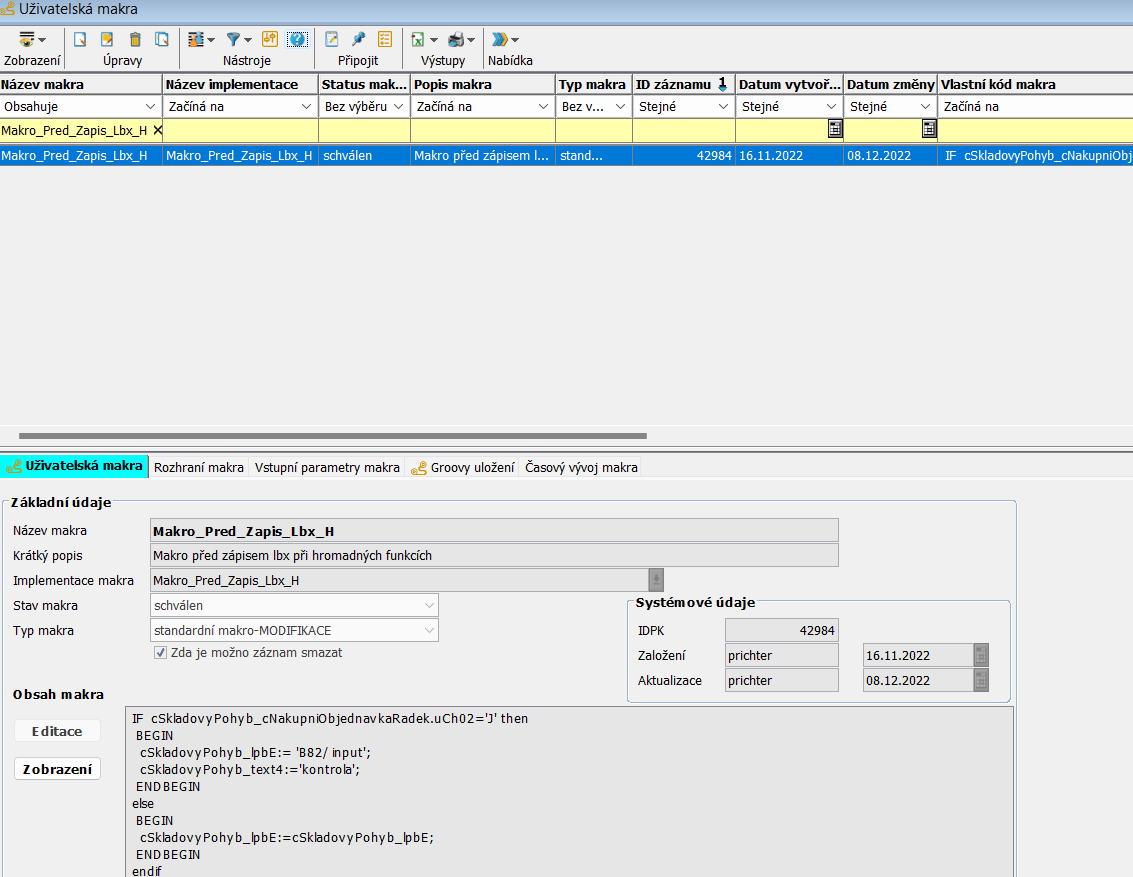
Task: Click the pushpin icon in Připojit
Action: click(x=358, y=40)
